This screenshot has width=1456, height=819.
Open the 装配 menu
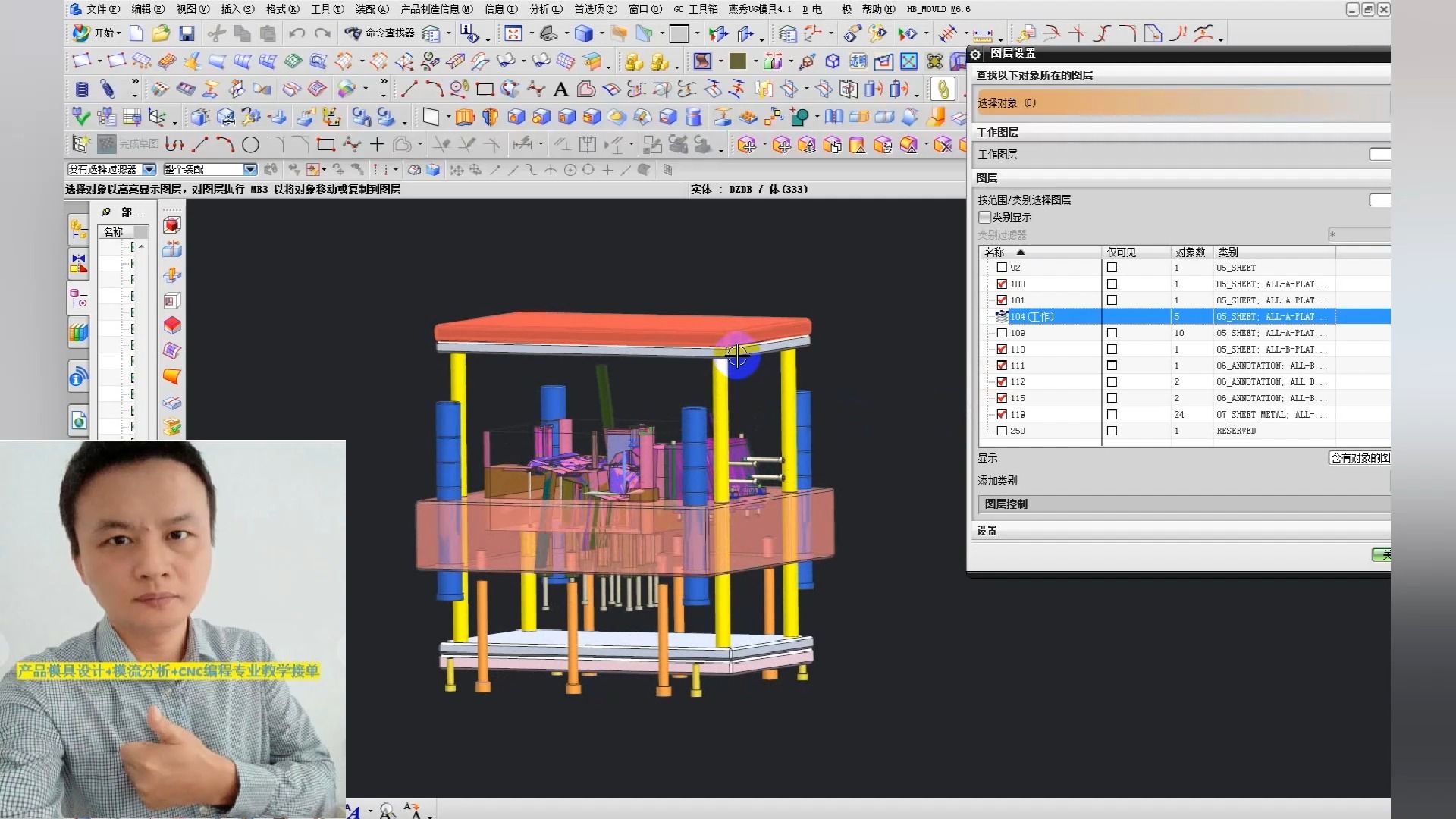pyautogui.click(x=372, y=9)
